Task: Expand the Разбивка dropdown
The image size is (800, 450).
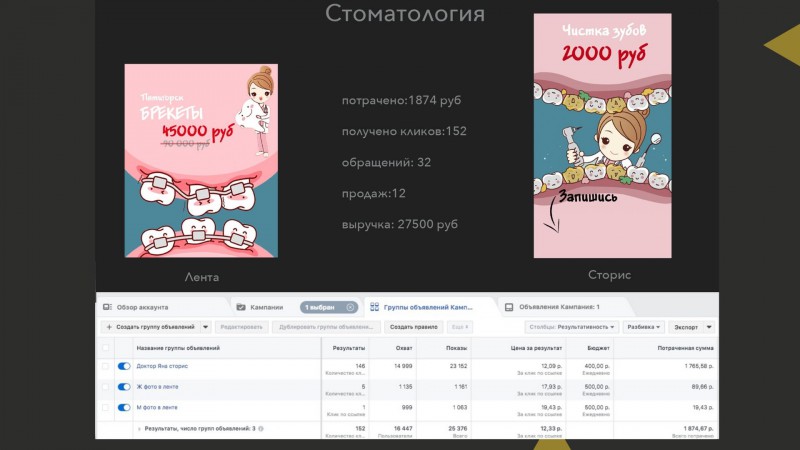Action: (643, 327)
